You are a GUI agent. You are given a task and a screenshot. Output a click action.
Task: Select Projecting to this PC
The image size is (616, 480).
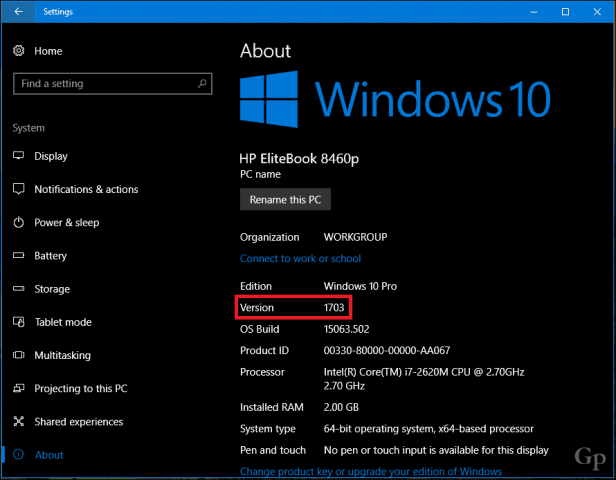point(81,388)
